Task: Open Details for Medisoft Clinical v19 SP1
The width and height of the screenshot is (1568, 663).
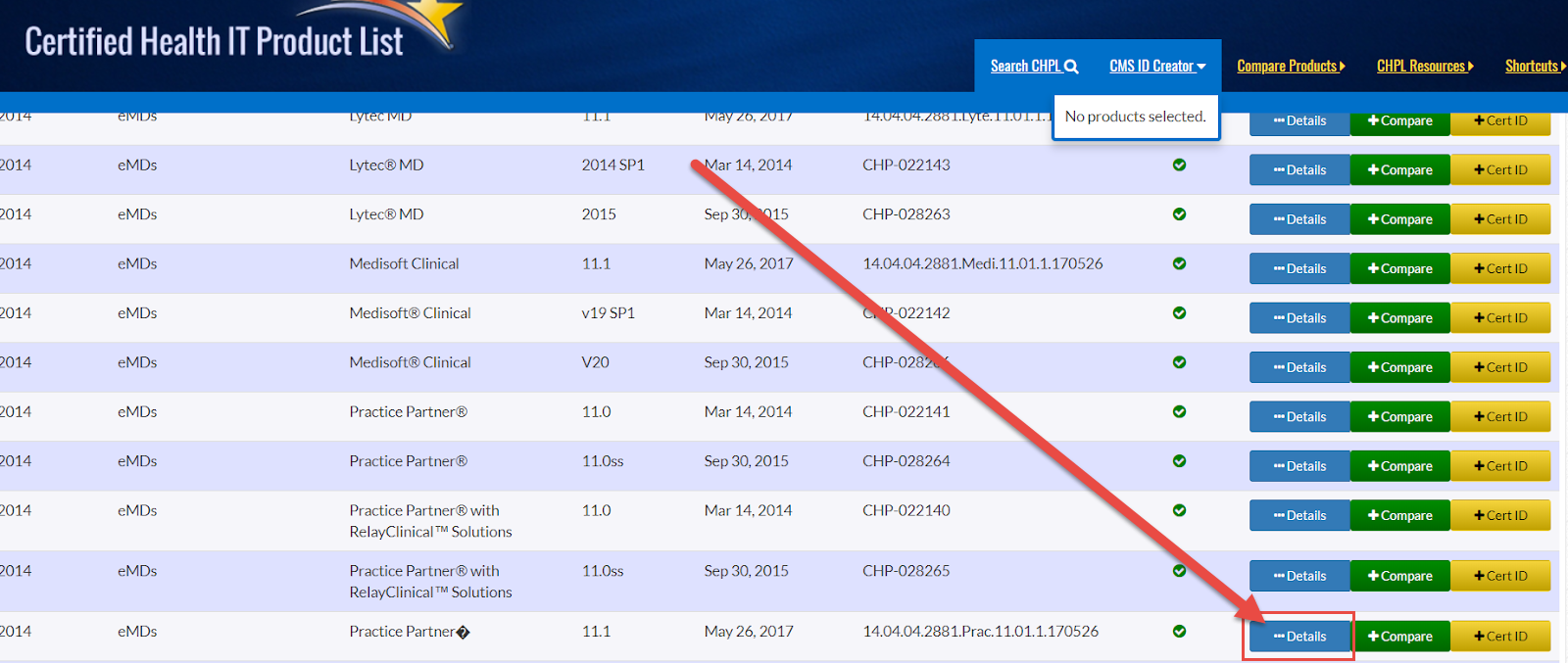Action: click(x=1299, y=318)
